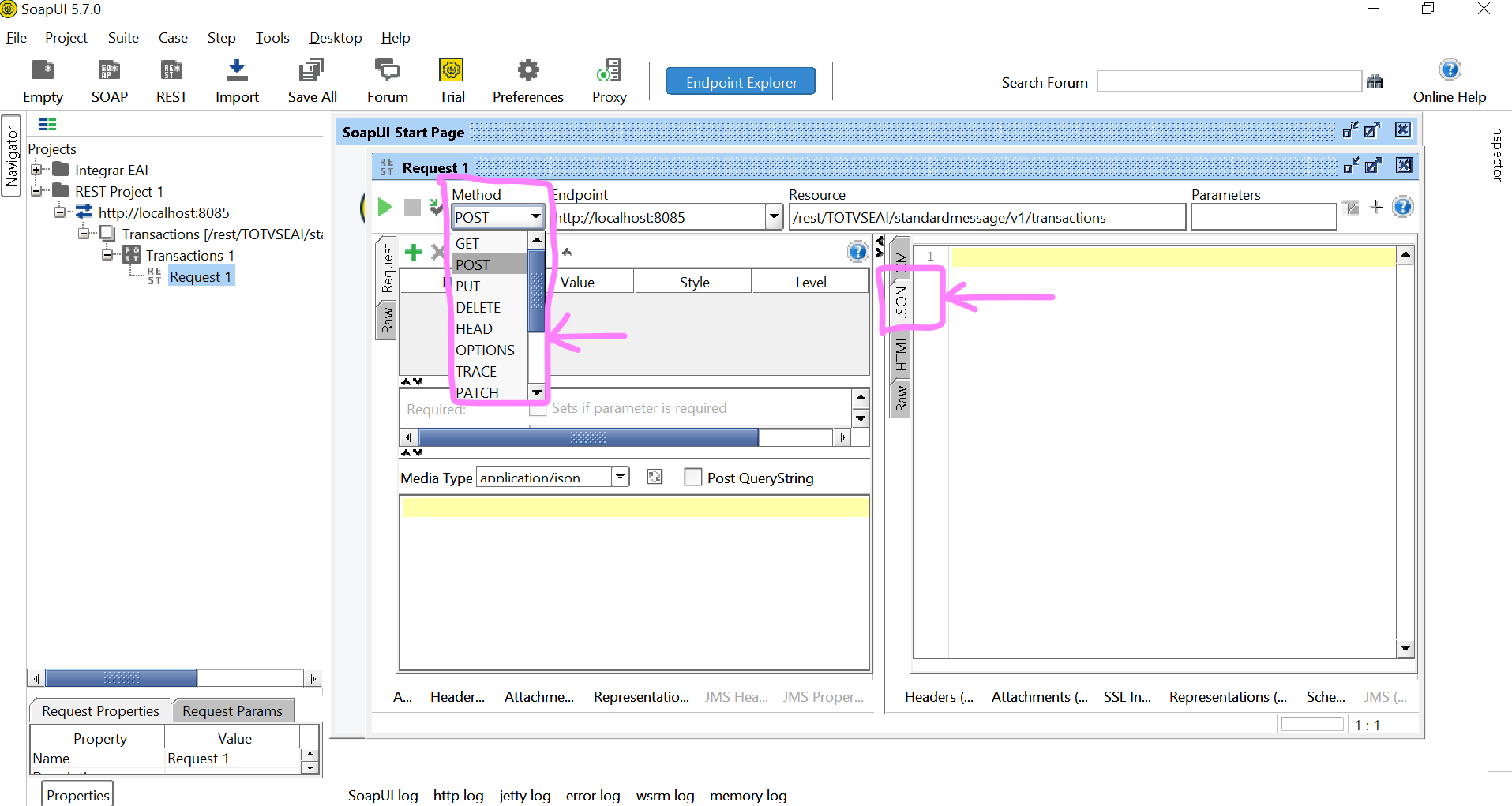Click the plus icon beside Parameters field
The height and width of the screenshot is (806, 1512).
[x=1376, y=207]
